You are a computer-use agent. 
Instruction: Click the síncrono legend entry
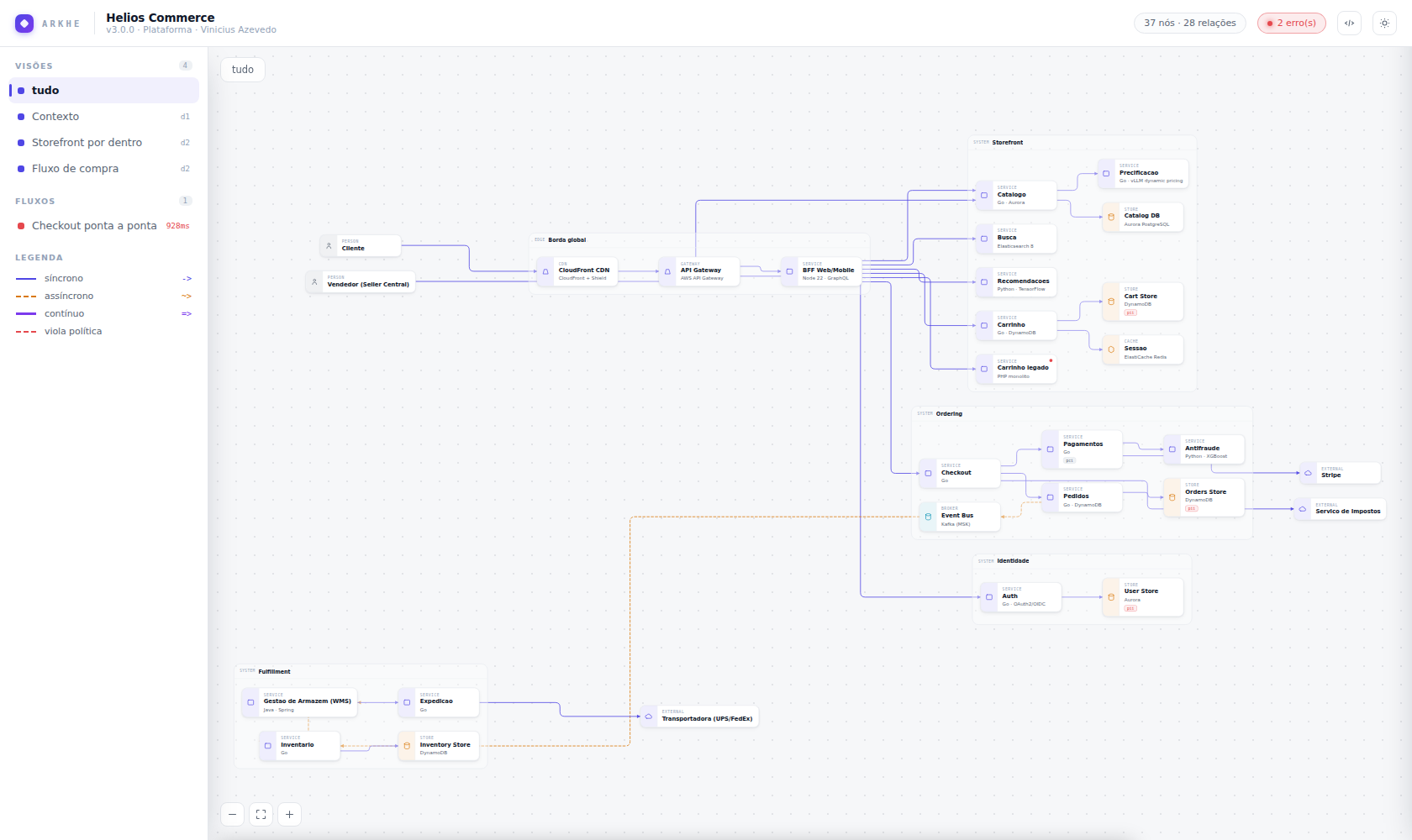click(104, 279)
